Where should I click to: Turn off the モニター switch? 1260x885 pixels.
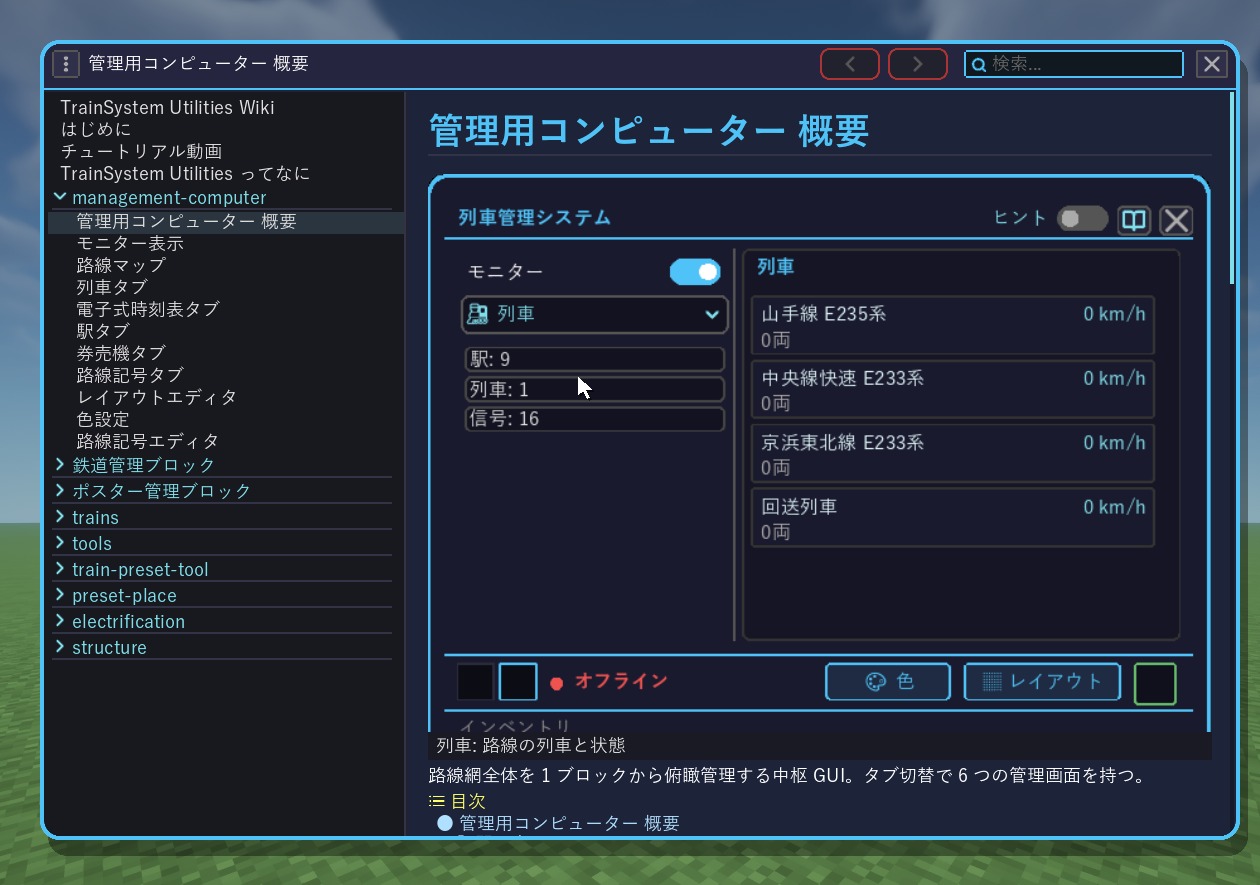click(x=695, y=272)
